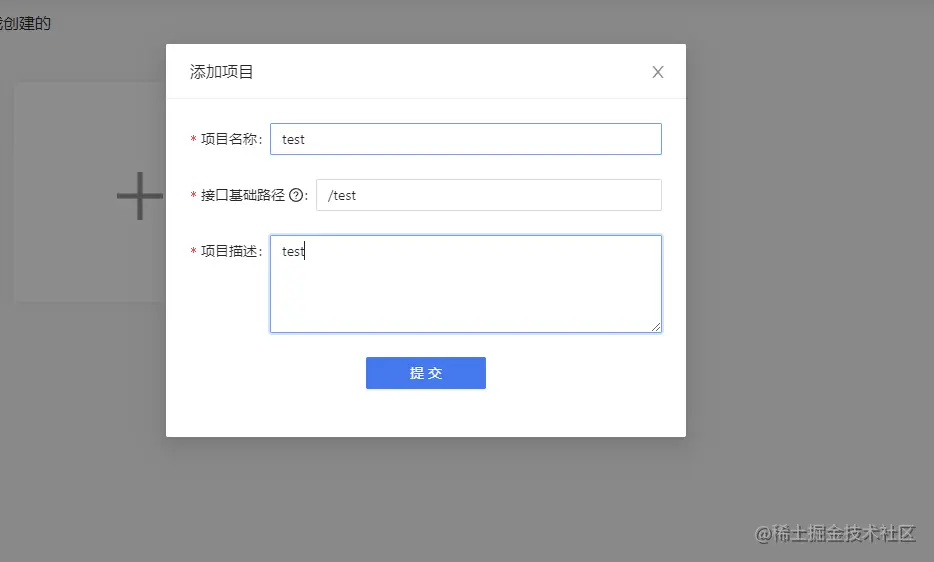Click the plus add-project icon behind the dialog
The width and height of the screenshot is (934, 562).
click(140, 195)
